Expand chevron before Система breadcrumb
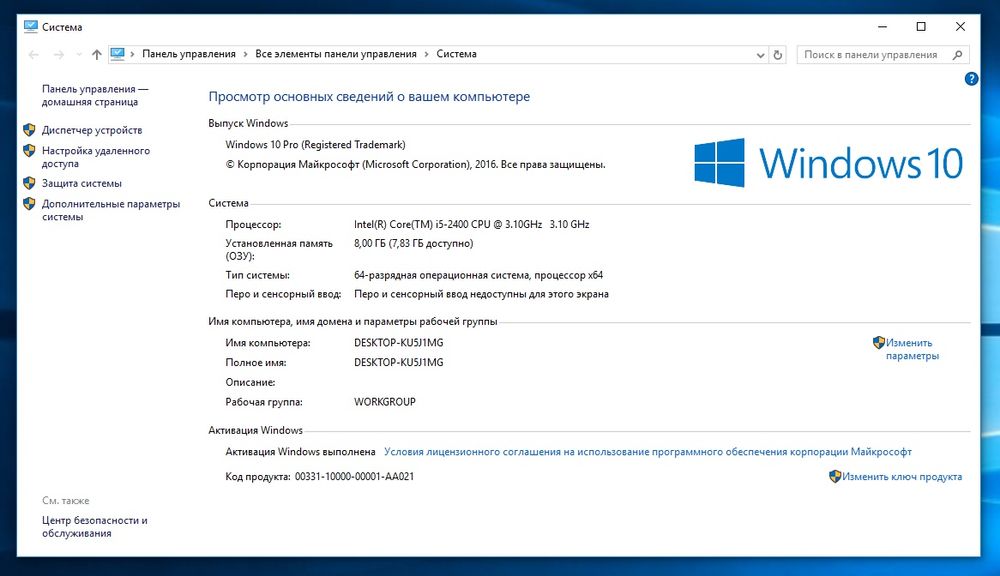Viewport: 1000px width, 576px height. [427, 54]
